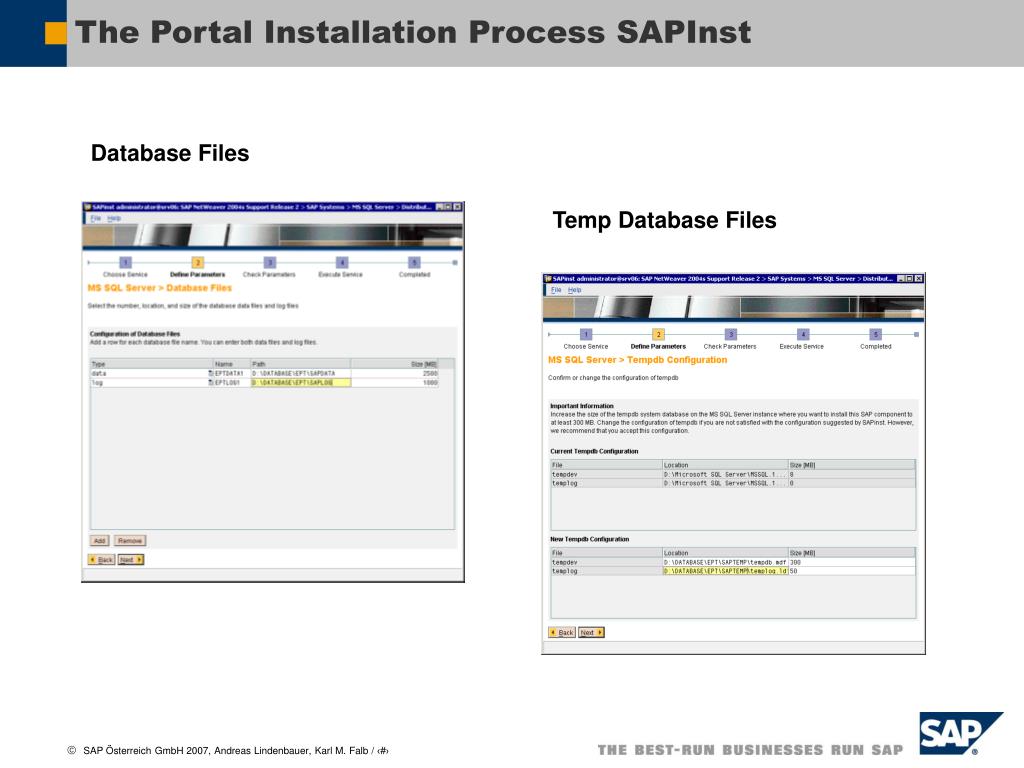Image resolution: width=1024 pixels, height=768 pixels.
Task: Maximize the Tempdb Configuration SAPinst window
Action: pyautogui.click(x=909, y=278)
